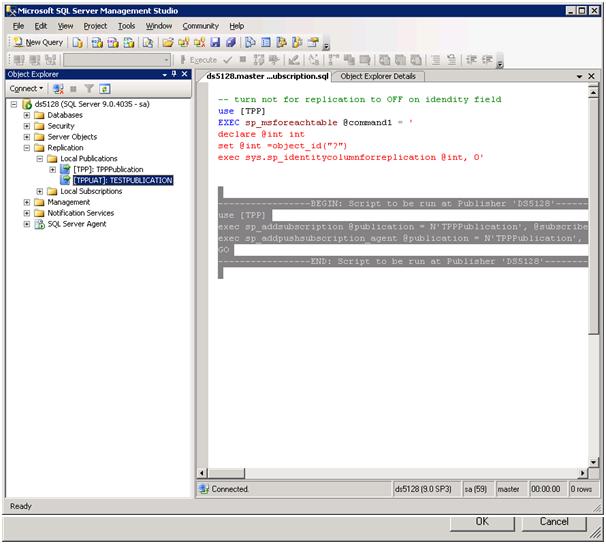Click the 'Connected.' status text
This screenshot has width=606, height=544.
pos(230,489)
